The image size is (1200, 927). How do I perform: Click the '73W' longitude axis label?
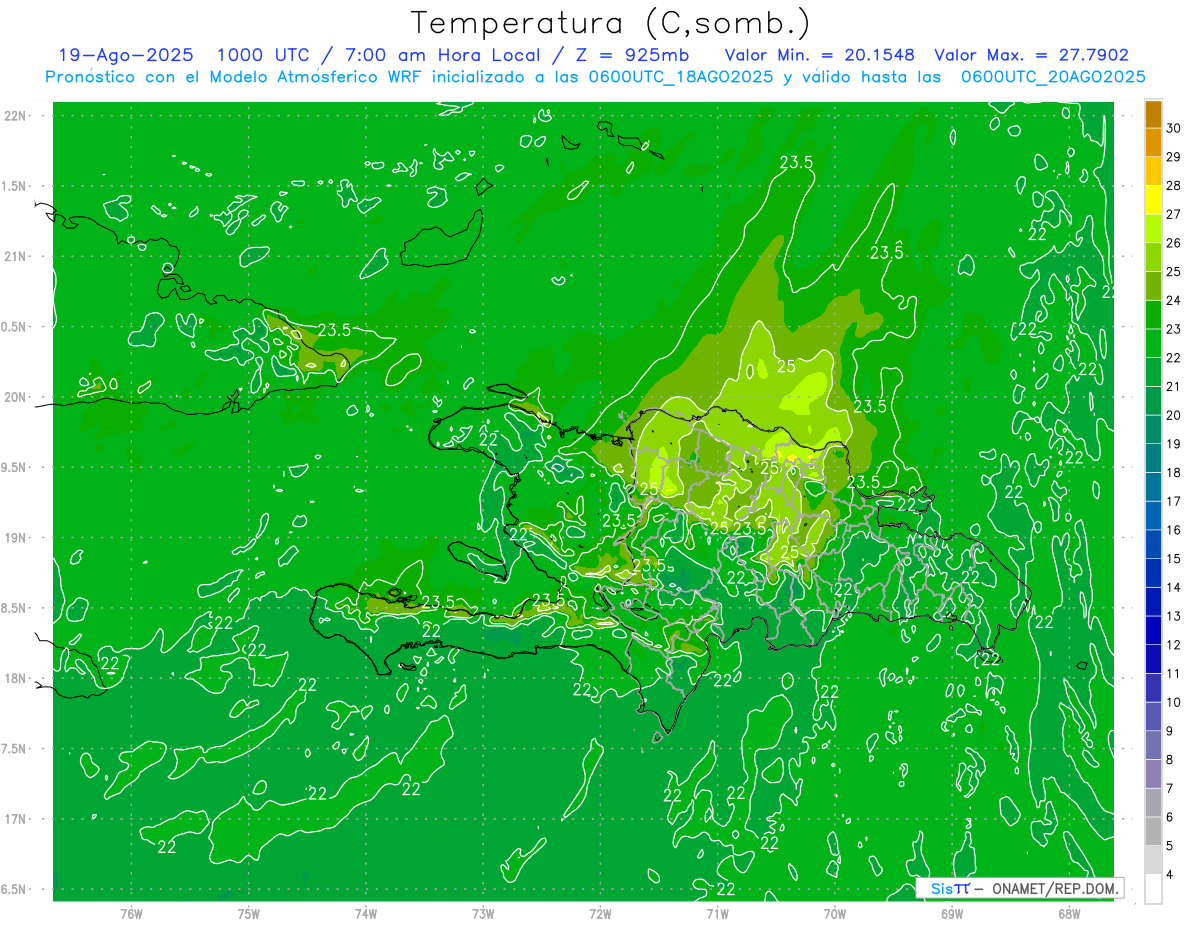483,913
